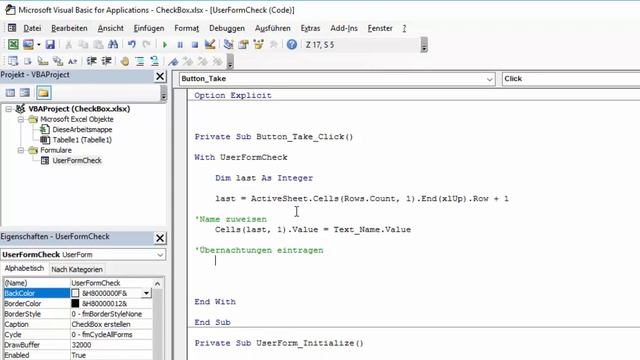Outdent the selected code lines
This screenshot has width=640, height=360.
point(106,61)
